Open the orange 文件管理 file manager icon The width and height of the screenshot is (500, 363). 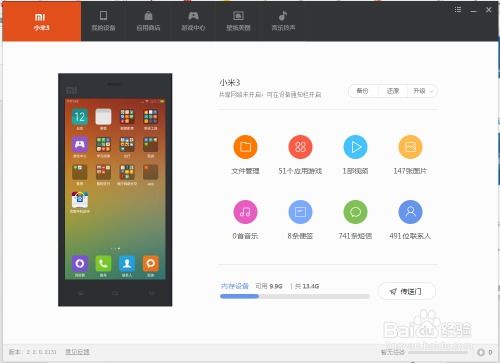pyautogui.click(x=245, y=147)
